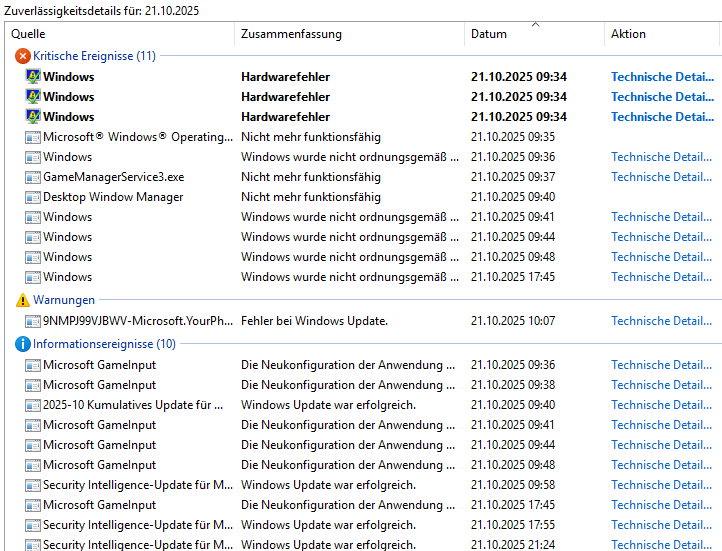Click the 'Fehler bei Windows Update.' summary
The width and height of the screenshot is (722, 551).
(314, 321)
